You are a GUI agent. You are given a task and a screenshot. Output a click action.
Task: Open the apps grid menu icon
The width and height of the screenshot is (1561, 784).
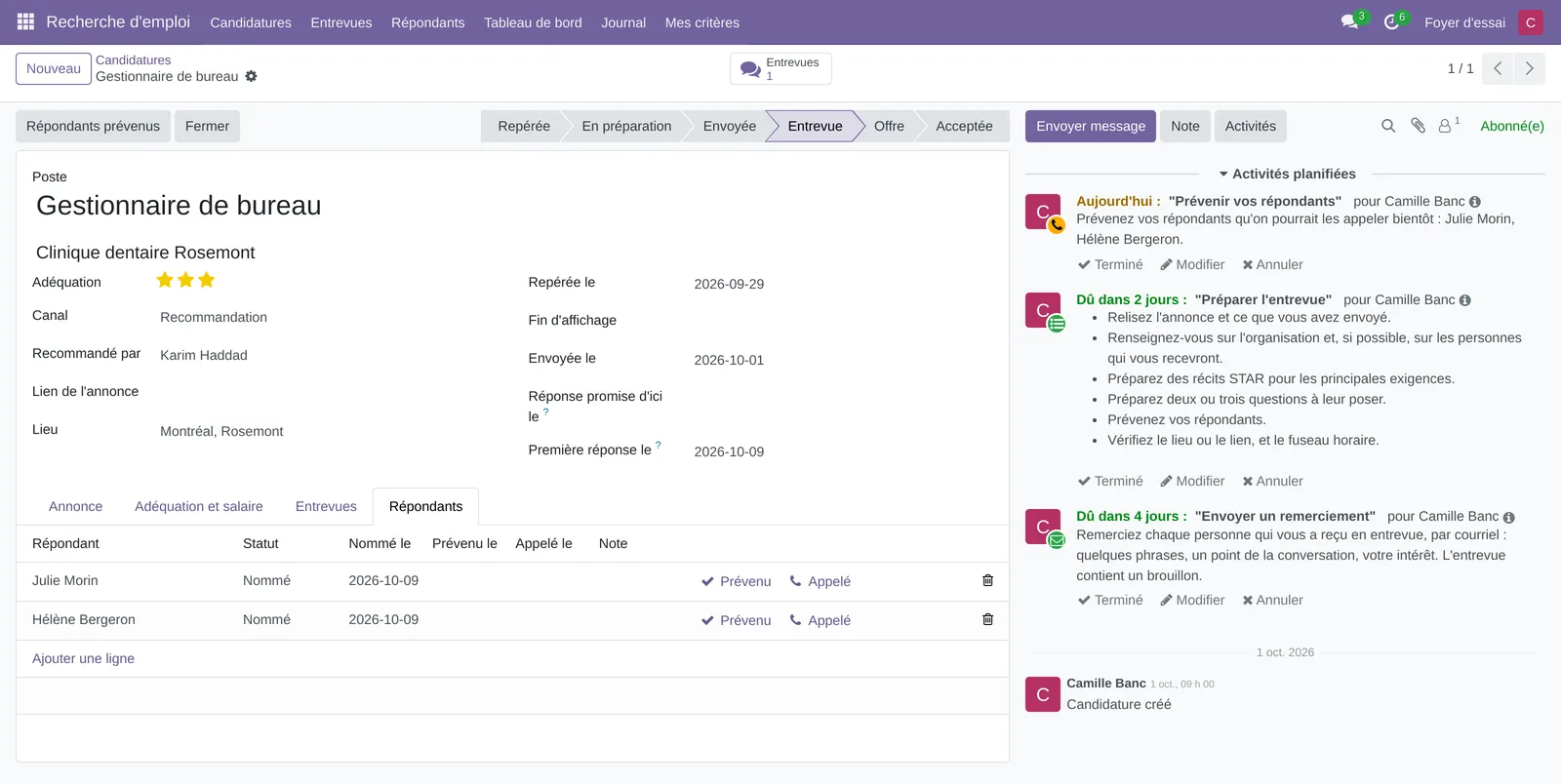pyautogui.click(x=26, y=21)
